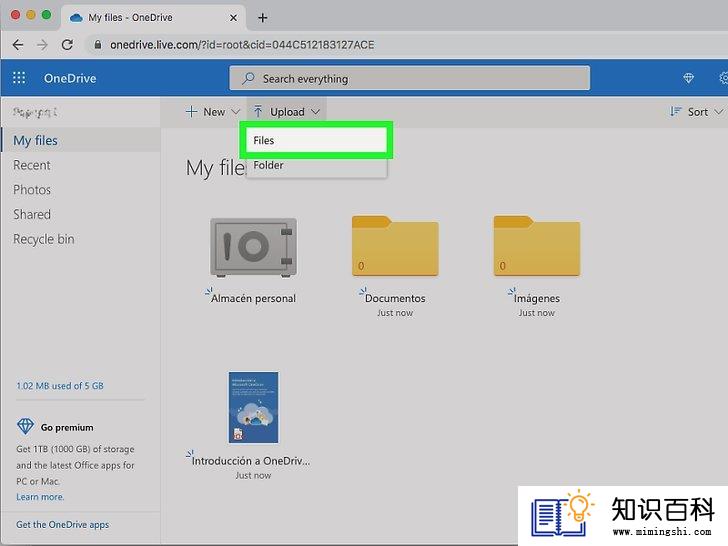Click the OneDrive brand link in header
The height and width of the screenshot is (546, 728).
click(x=70, y=78)
